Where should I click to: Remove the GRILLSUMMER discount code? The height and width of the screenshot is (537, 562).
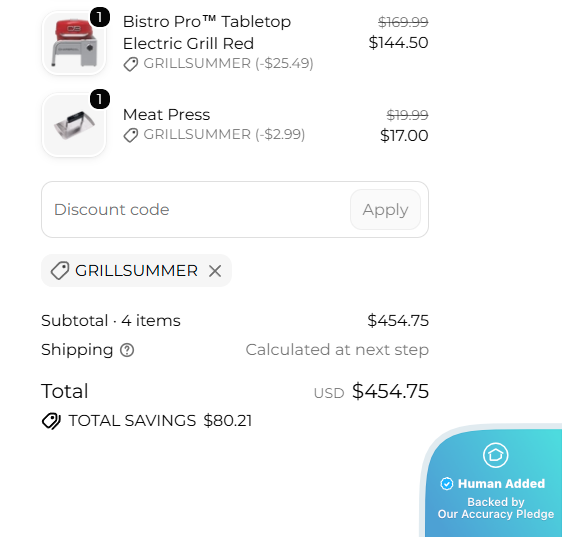tap(215, 271)
